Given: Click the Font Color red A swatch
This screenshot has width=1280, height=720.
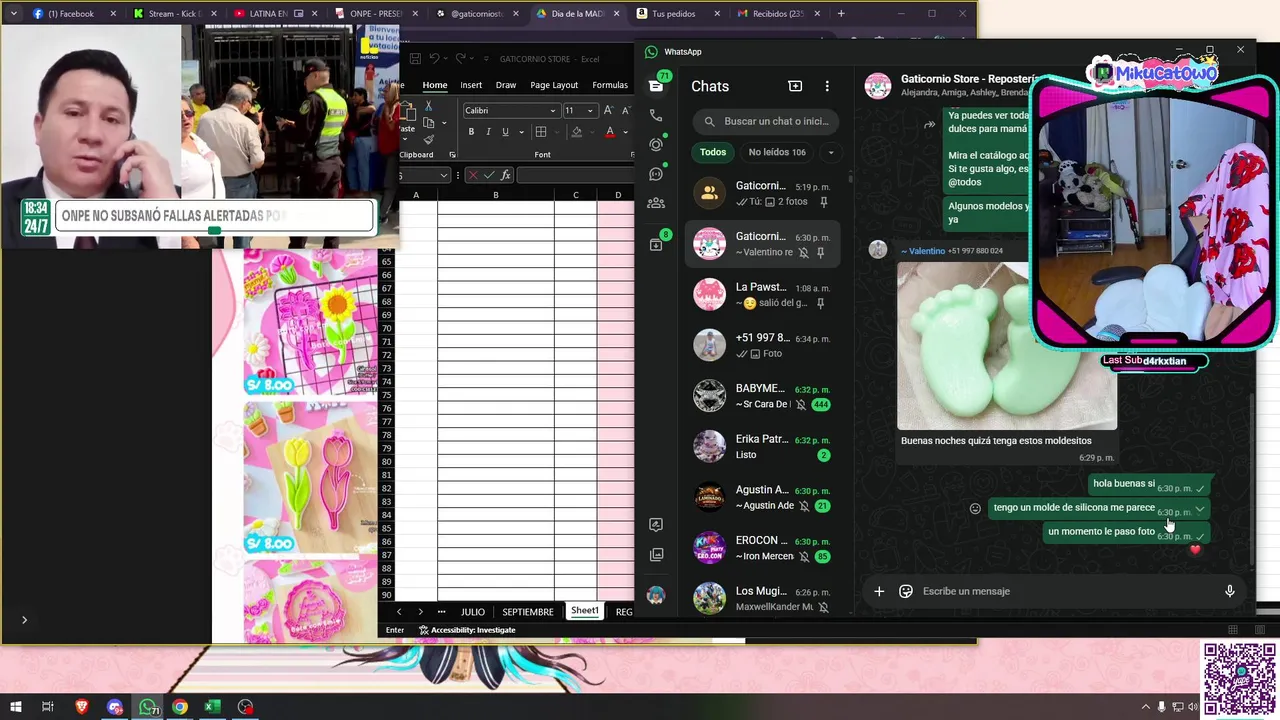Looking at the screenshot, I should 610,132.
